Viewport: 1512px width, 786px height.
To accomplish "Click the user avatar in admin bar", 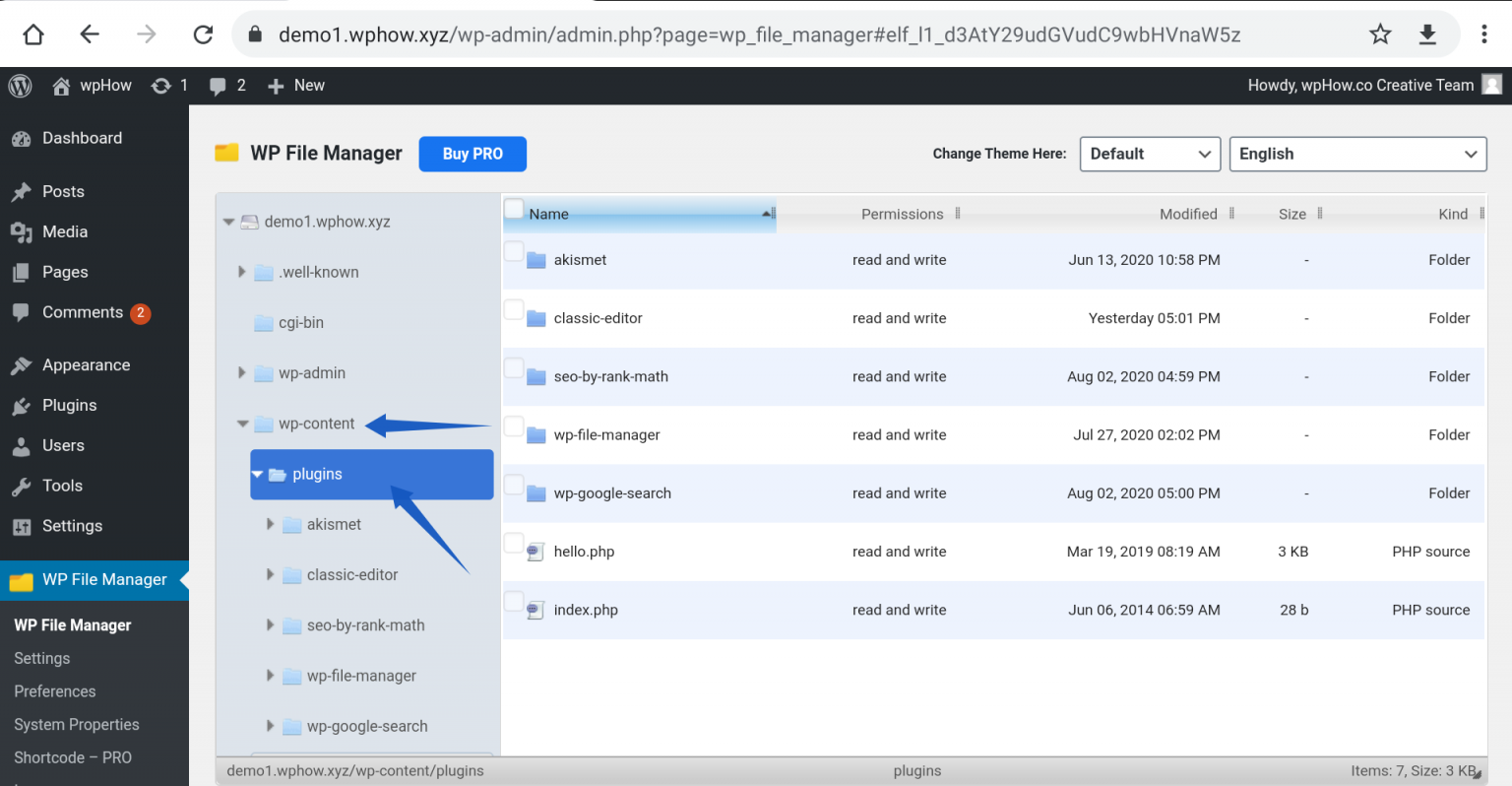I will 1492,85.
